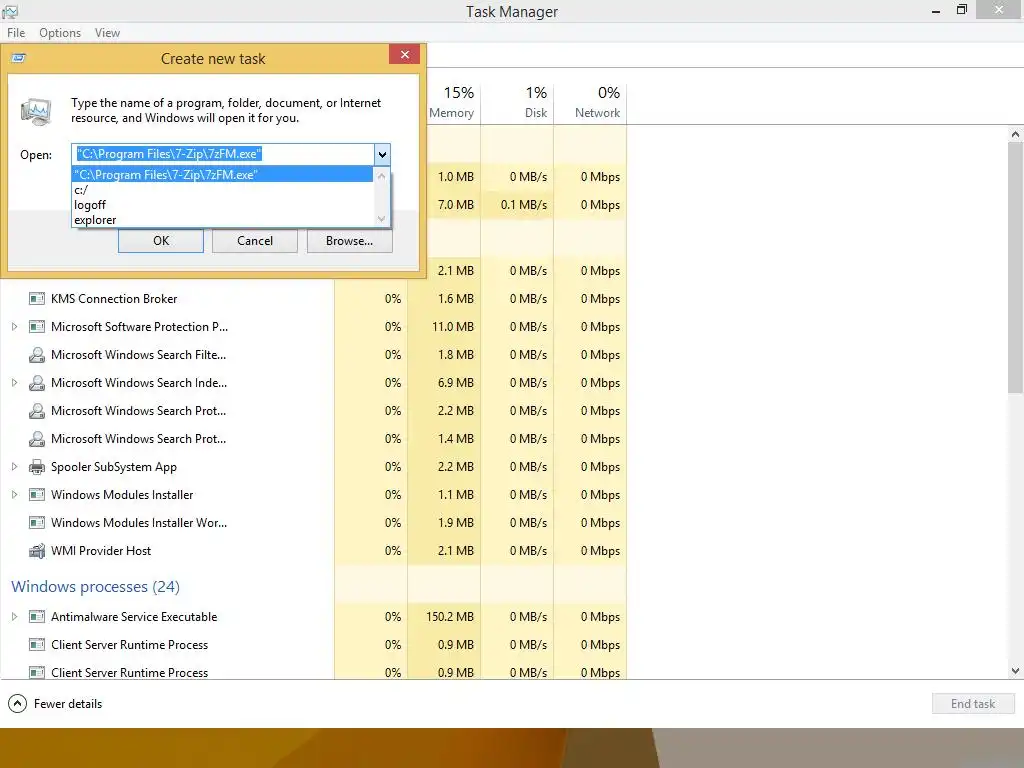Click the process list scrollbar down arrow
Screen dimensions: 1024x768
tap(1016, 671)
